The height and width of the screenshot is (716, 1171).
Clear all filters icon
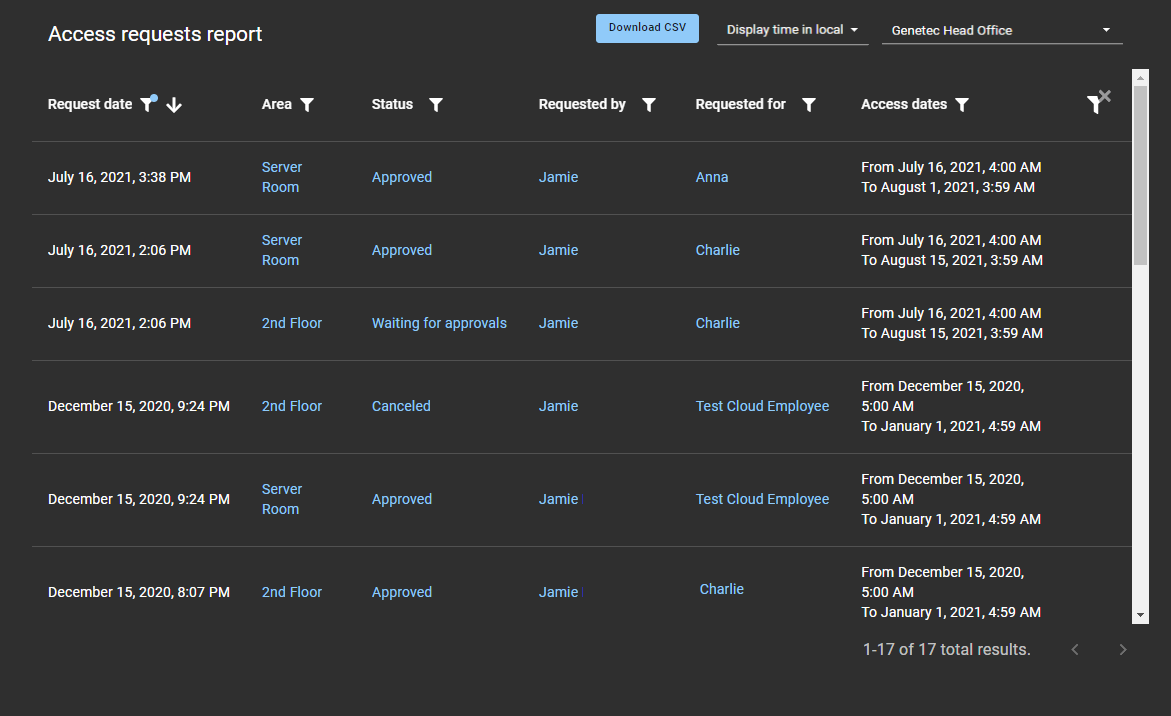(x=1098, y=102)
